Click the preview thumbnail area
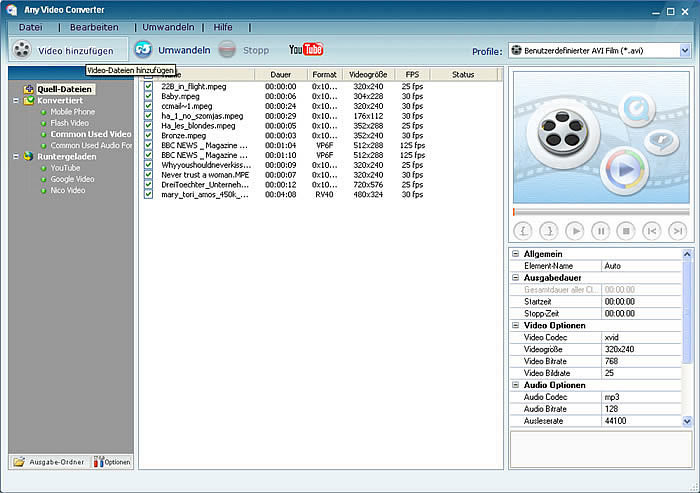 pyautogui.click(x=601, y=137)
